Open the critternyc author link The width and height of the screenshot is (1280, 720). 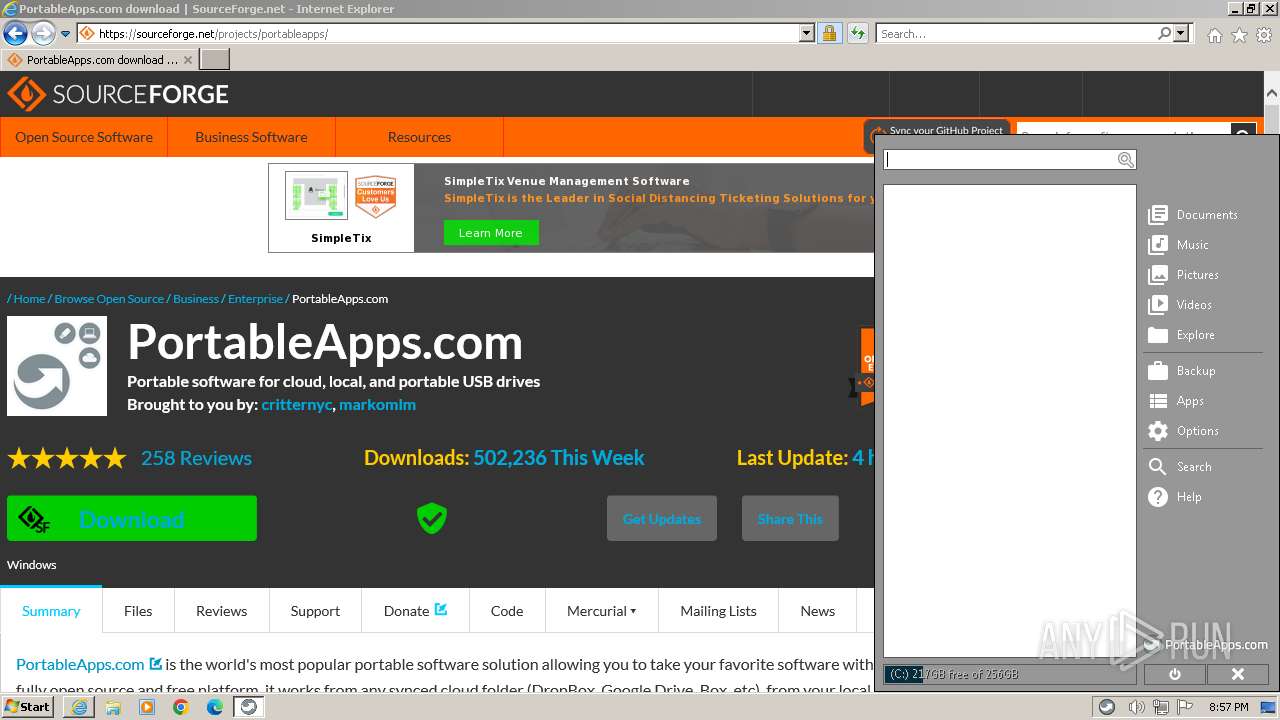(x=297, y=405)
